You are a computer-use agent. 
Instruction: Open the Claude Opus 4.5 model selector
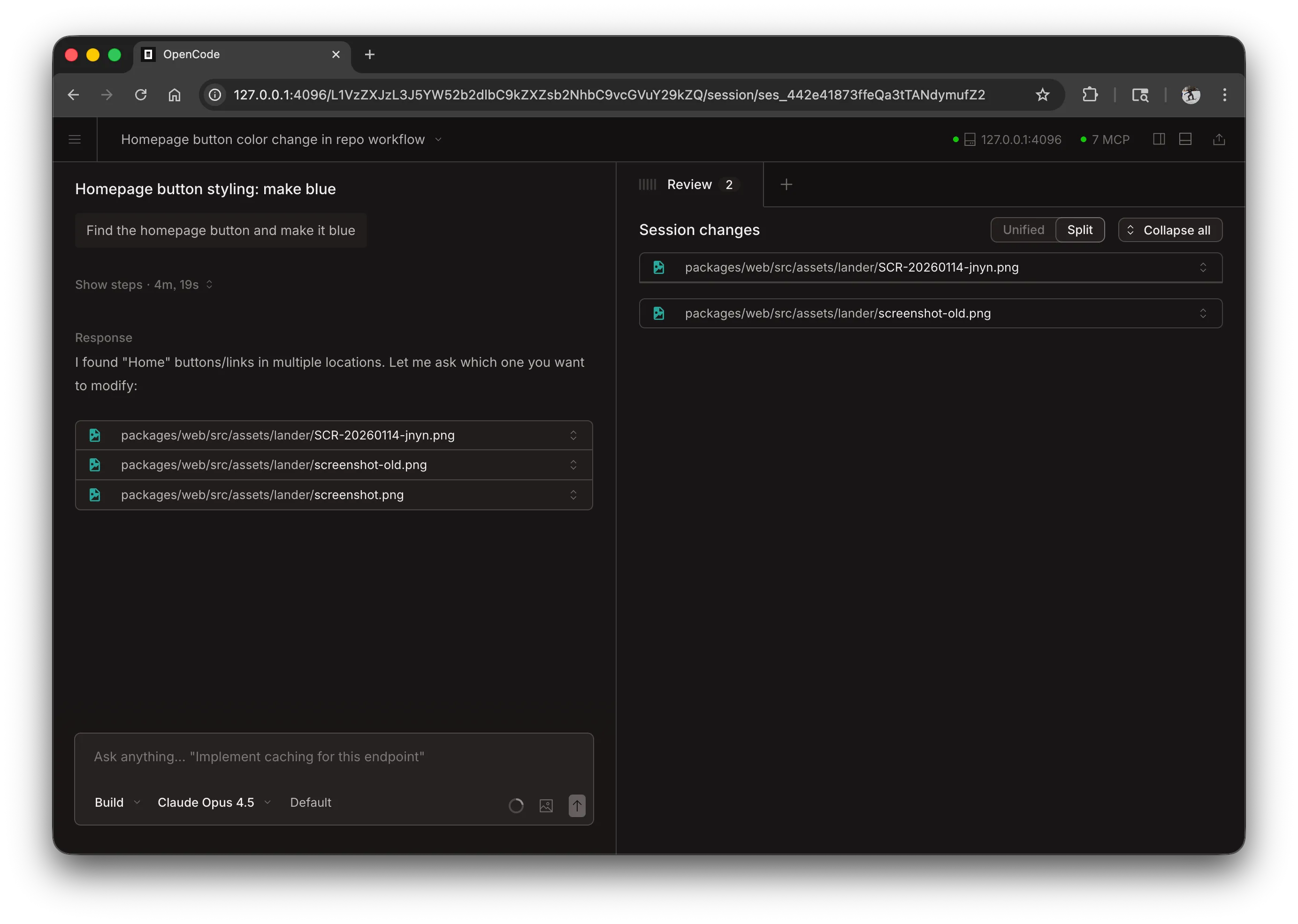click(x=213, y=803)
